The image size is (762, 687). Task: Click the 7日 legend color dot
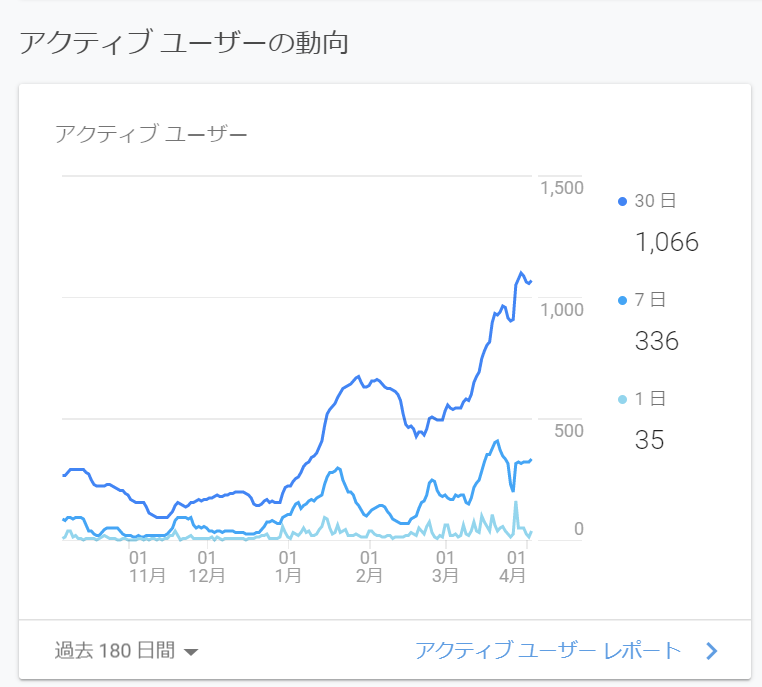coord(623,300)
